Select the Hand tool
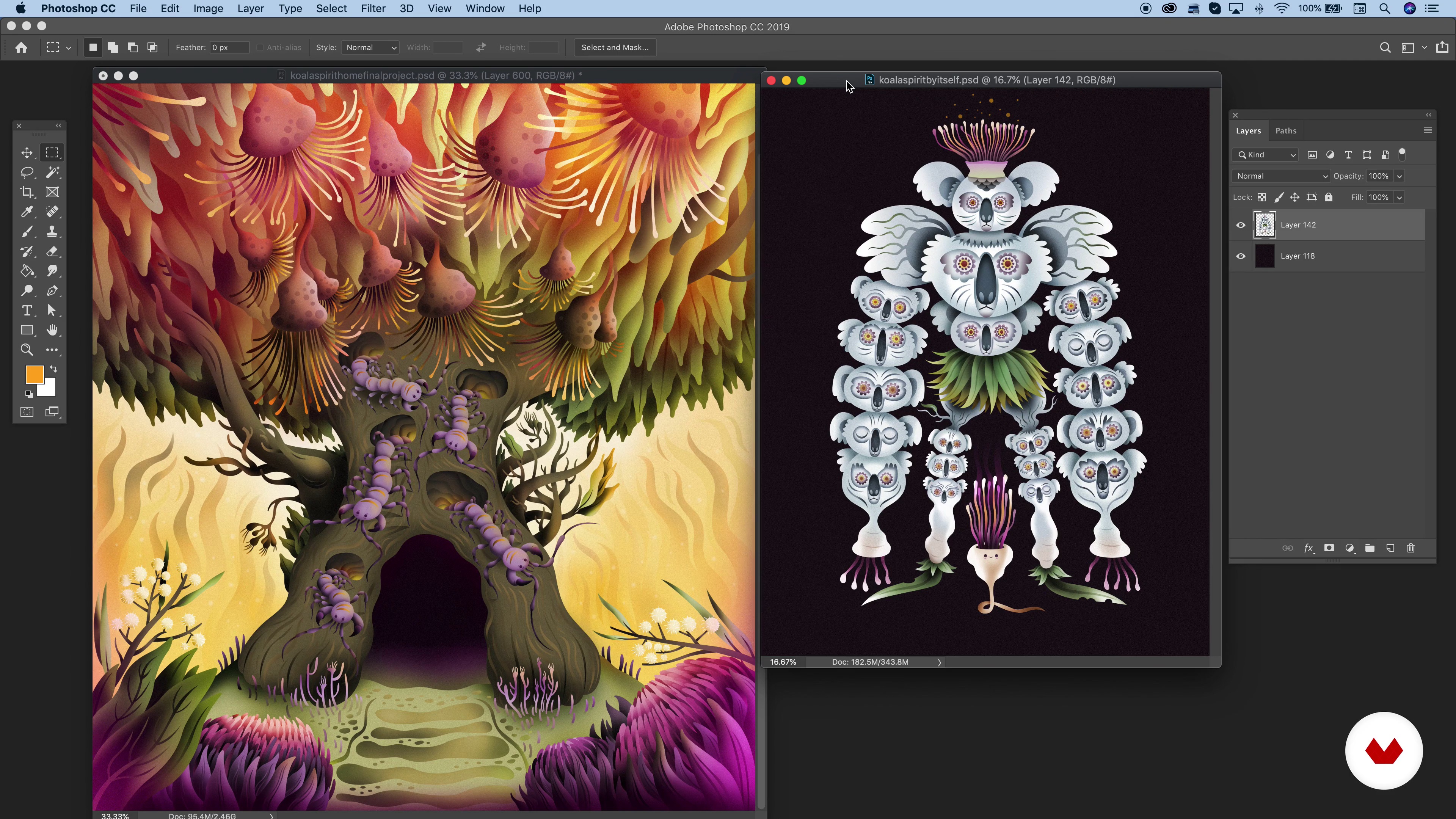The image size is (1456, 819). click(x=52, y=330)
